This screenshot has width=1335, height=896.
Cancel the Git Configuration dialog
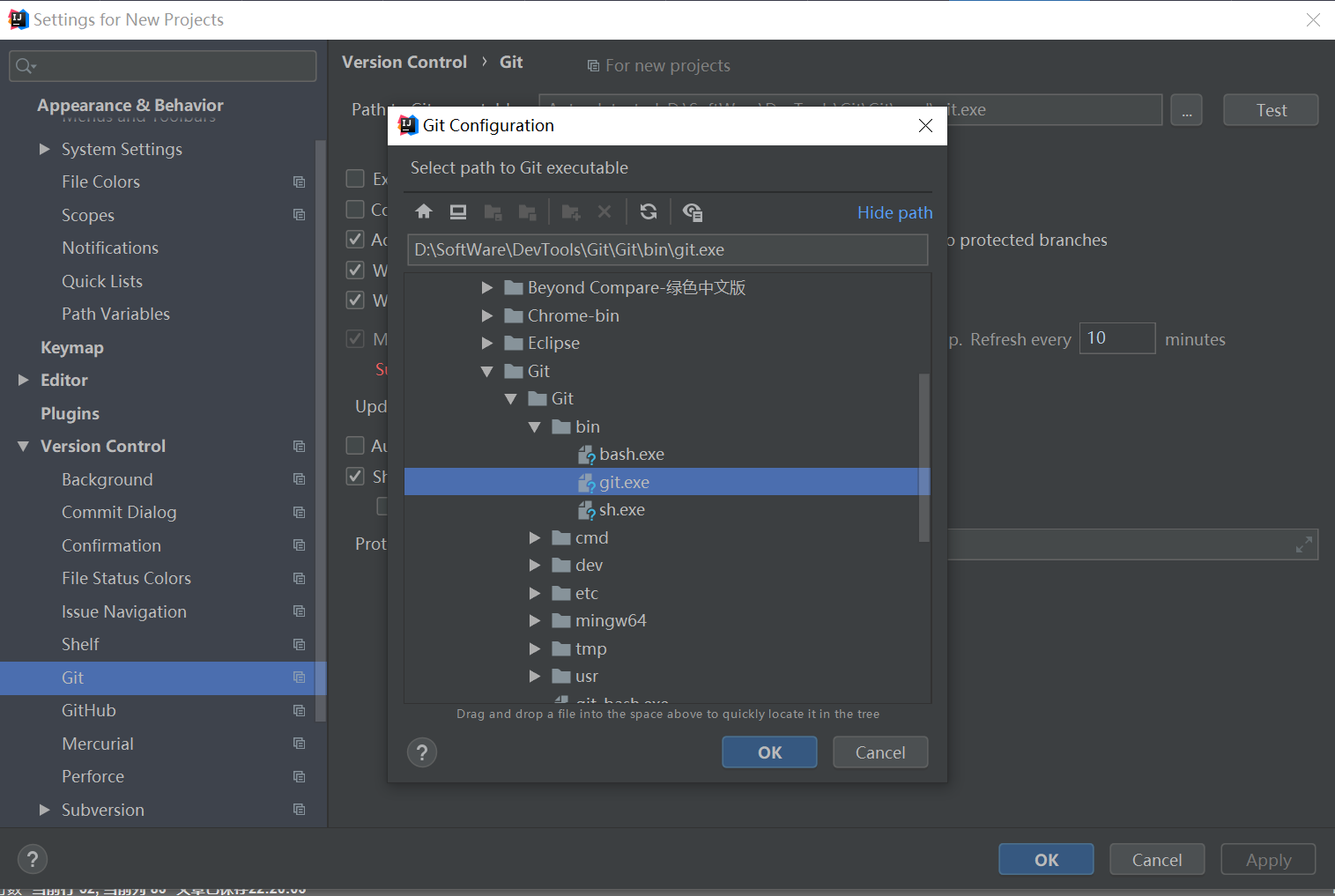880,752
